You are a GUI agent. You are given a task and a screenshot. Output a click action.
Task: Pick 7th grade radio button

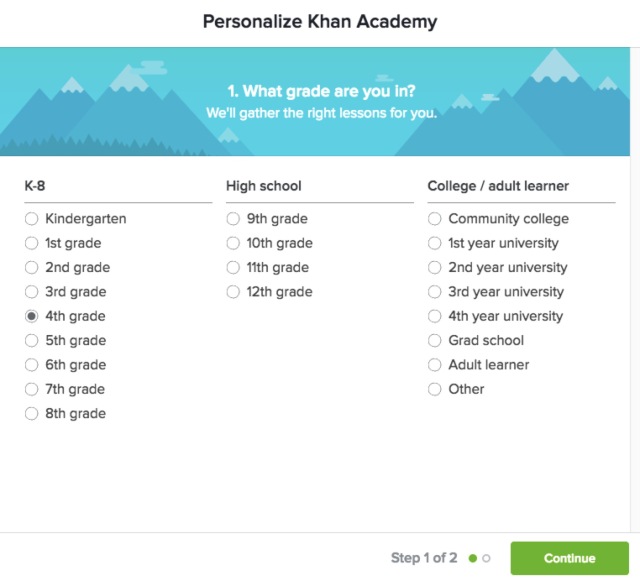coord(32,389)
